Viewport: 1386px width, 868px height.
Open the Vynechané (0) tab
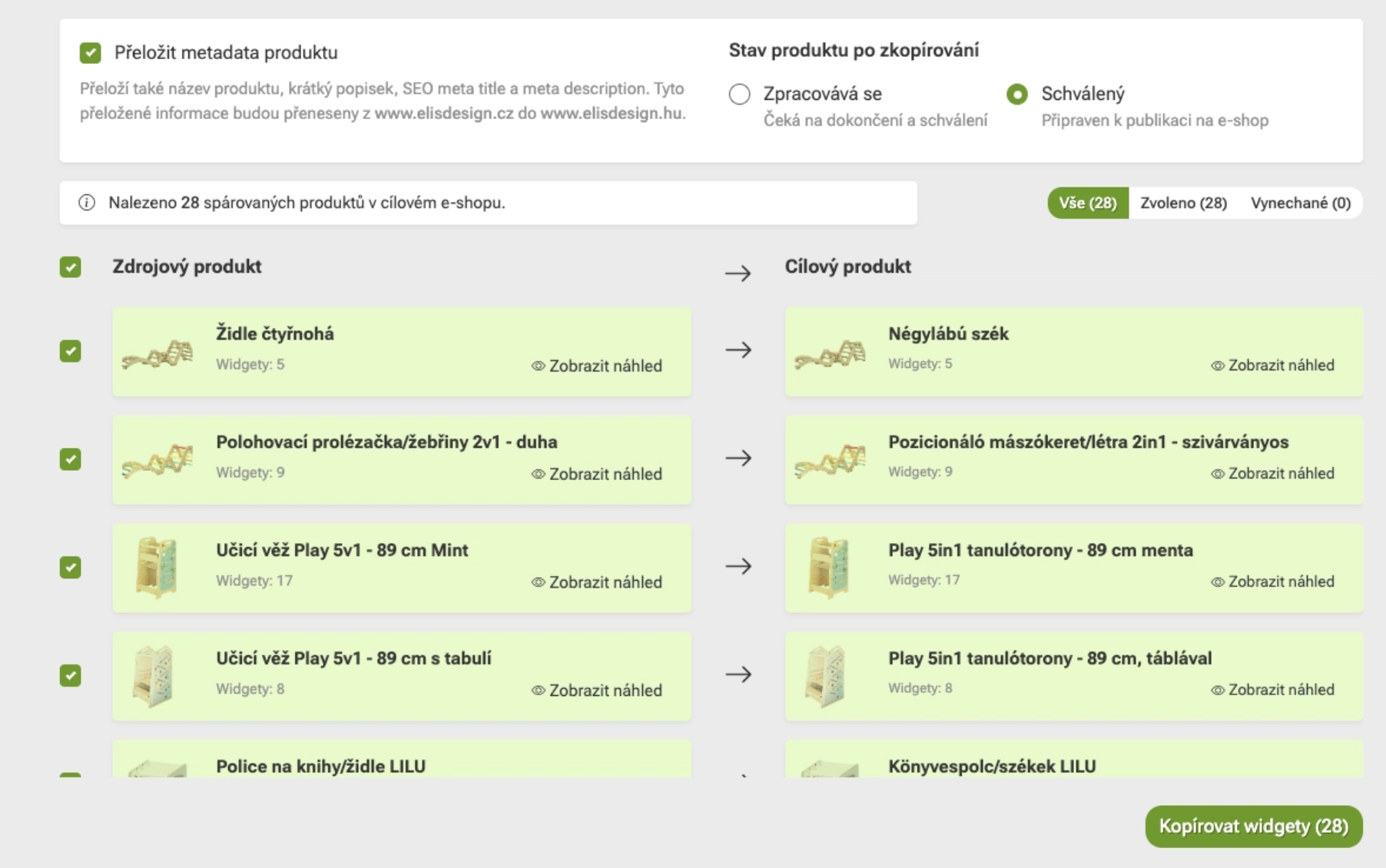pos(1300,203)
